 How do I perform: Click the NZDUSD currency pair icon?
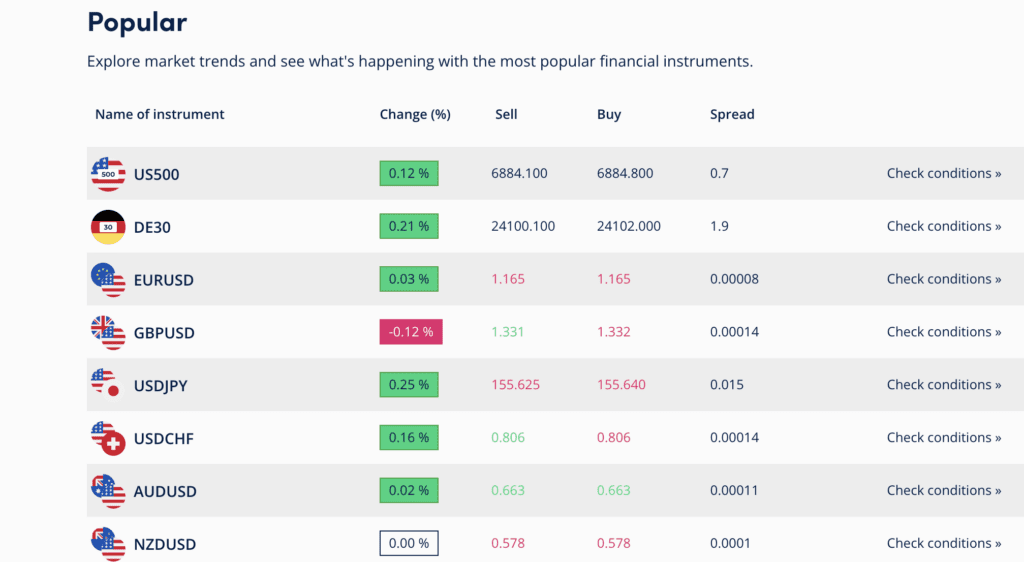coord(107,543)
